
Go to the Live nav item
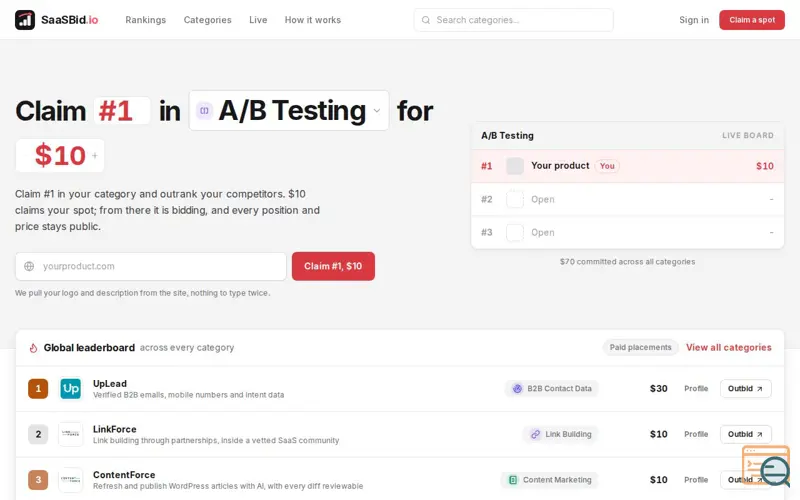[258, 20]
